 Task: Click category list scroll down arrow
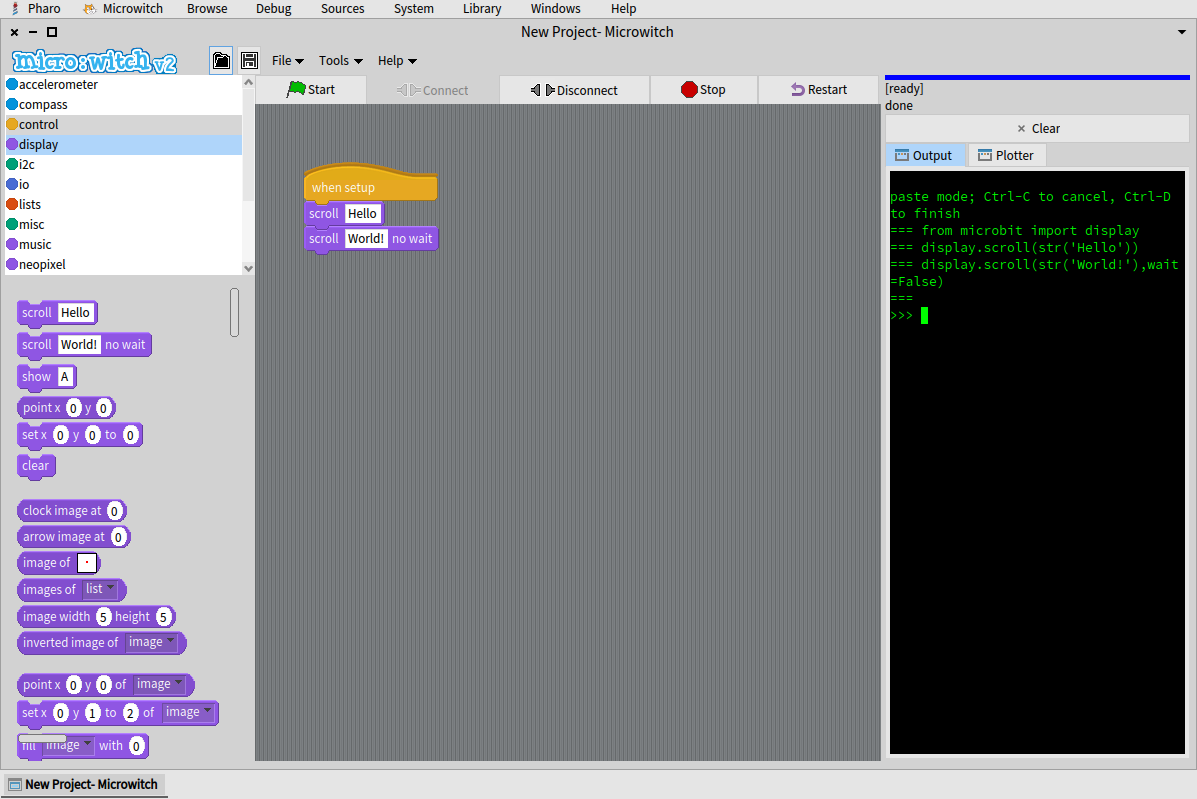(x=248, y=268)
